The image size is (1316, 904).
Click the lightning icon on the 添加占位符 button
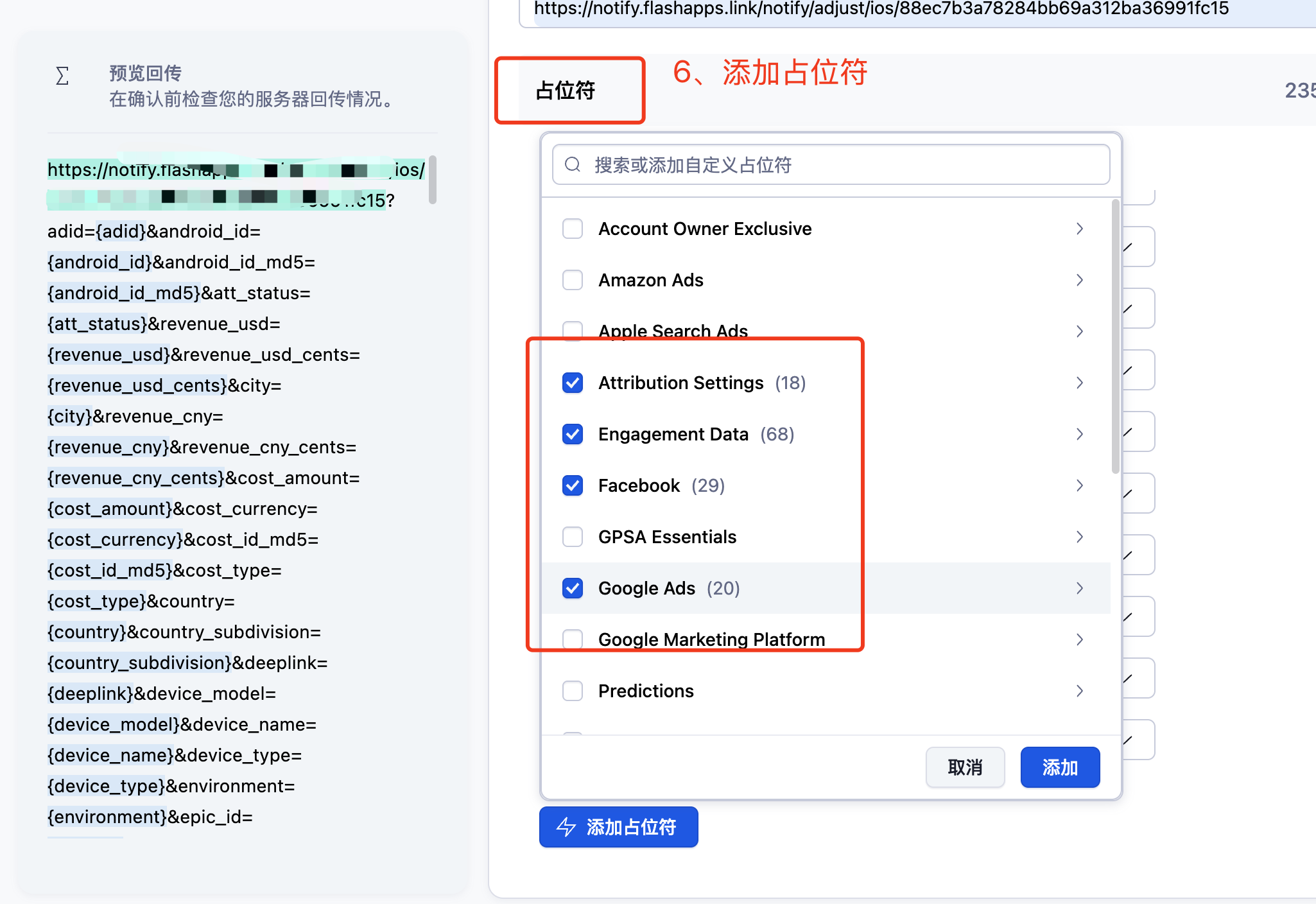[566, 827]
